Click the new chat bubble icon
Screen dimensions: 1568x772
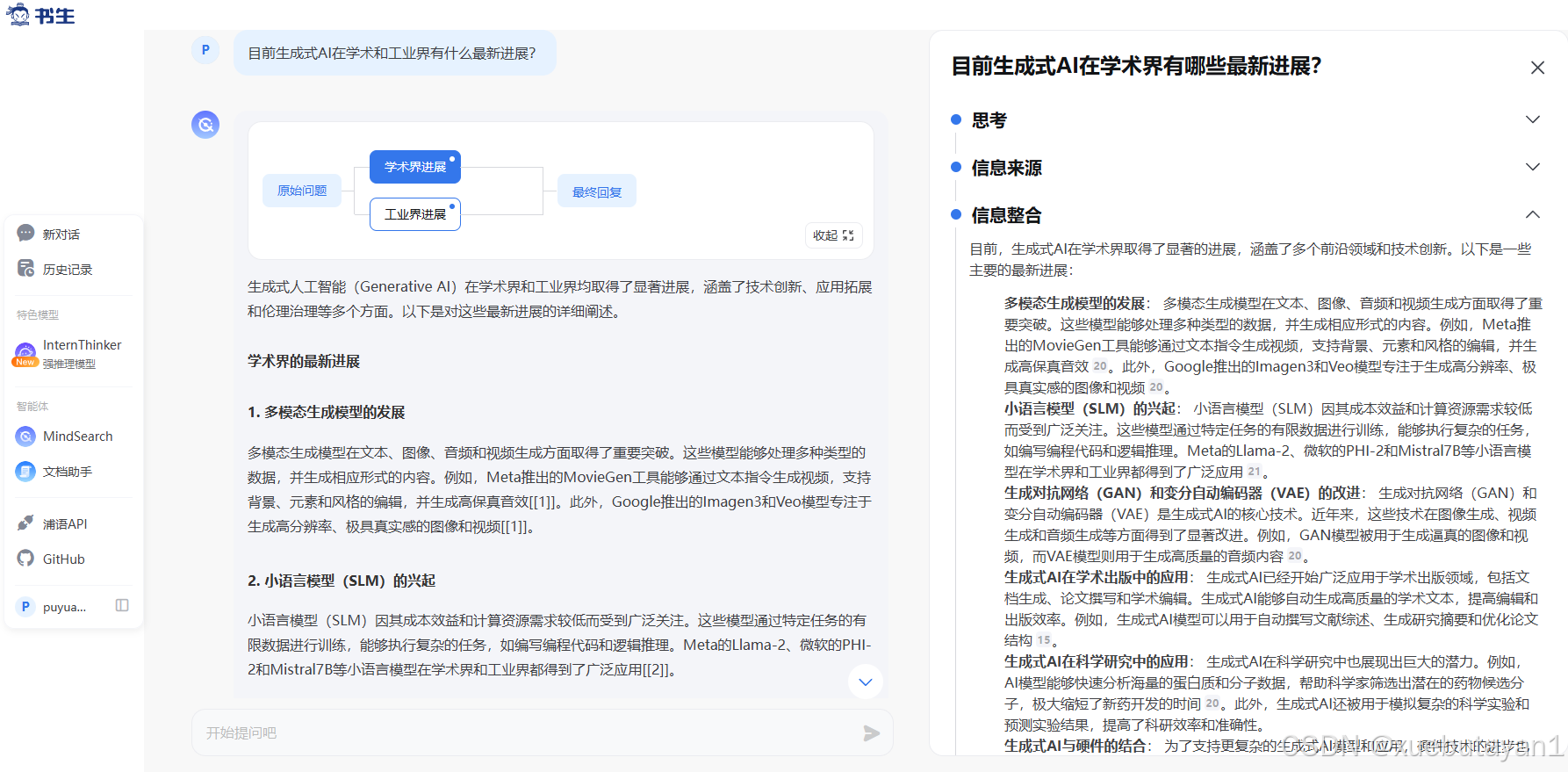tap(25, 234)
